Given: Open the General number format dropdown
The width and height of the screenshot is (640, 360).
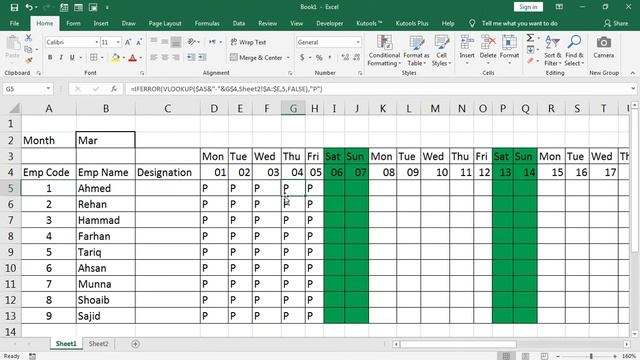Looking at the screenshot, I should (358, 42).
